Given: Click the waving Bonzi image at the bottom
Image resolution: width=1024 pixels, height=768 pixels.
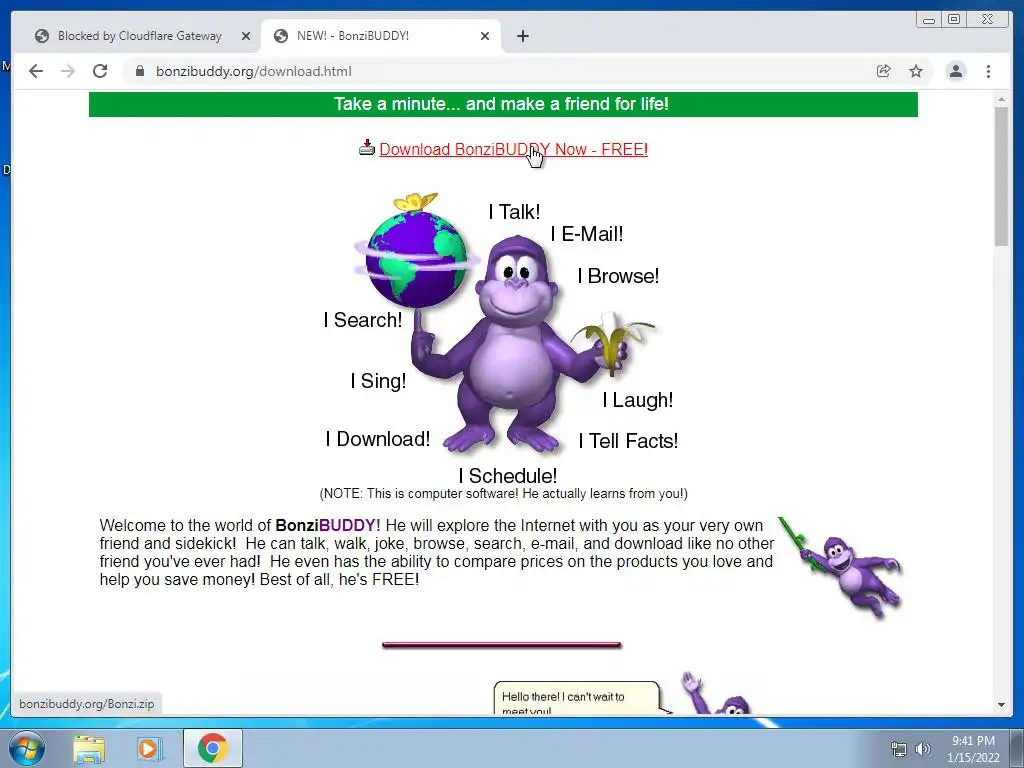Looking at the screenshot, I should [715, 693].
